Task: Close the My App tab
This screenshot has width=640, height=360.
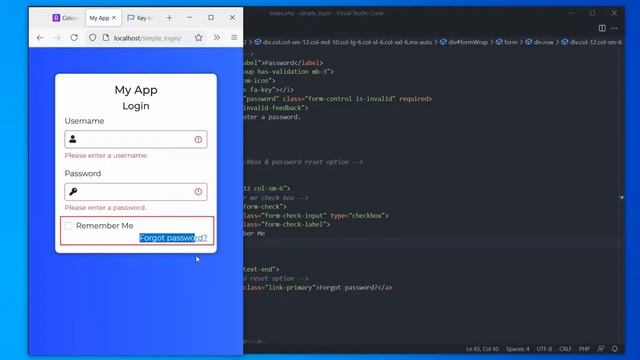Action: (x=114, y=18)
